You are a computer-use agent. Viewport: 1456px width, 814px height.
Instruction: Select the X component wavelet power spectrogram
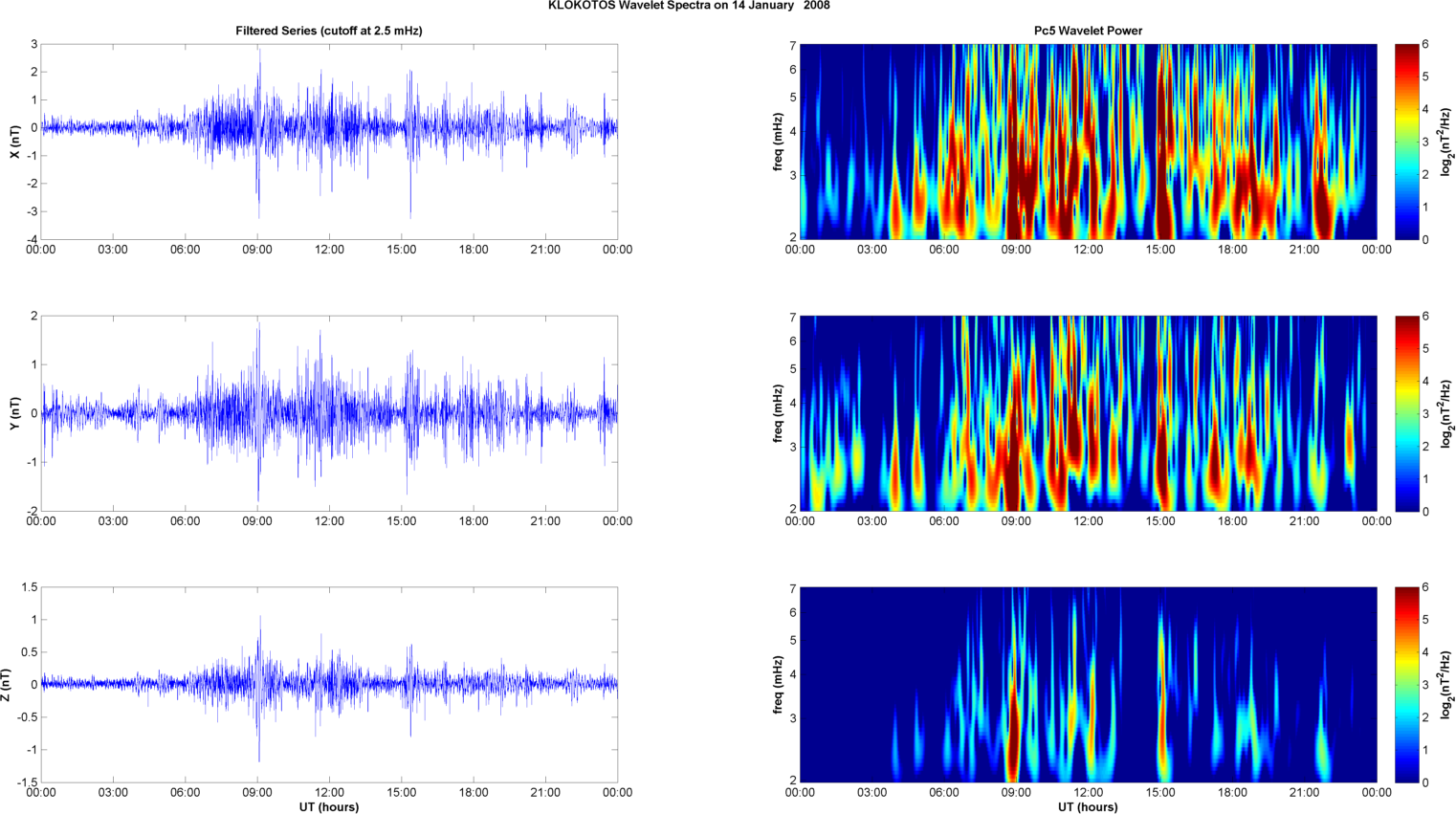1088,142
